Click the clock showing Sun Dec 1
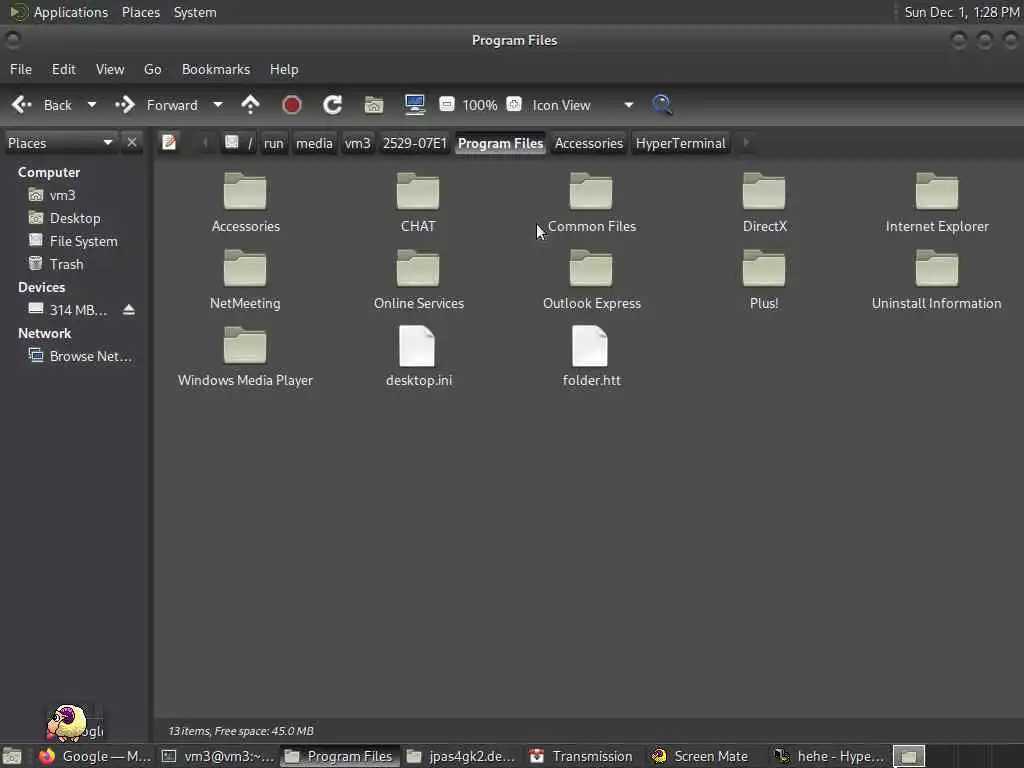This screenshot has height=768, width=1024. point(961,12)
